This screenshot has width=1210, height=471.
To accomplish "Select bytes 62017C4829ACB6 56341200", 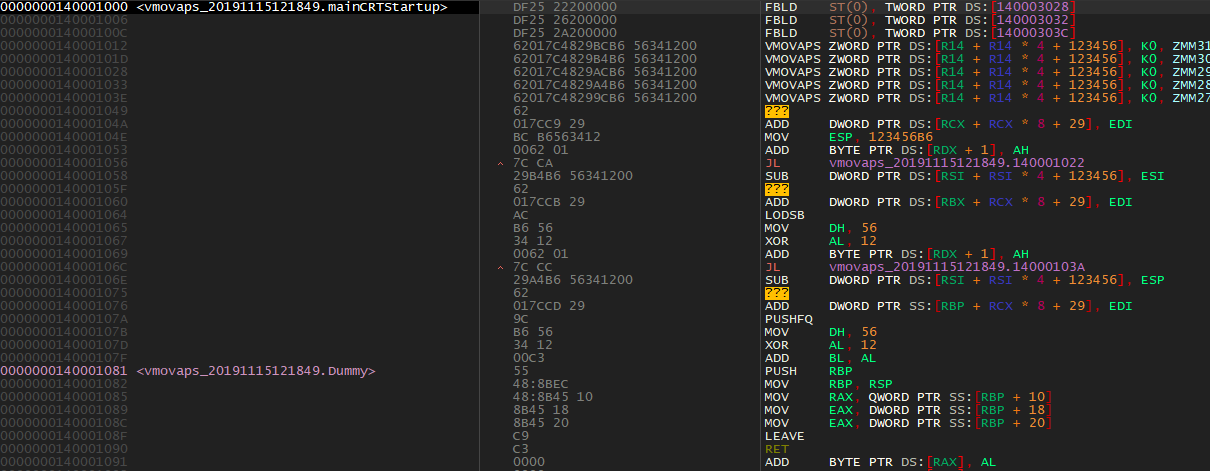I will pos(605,72).
